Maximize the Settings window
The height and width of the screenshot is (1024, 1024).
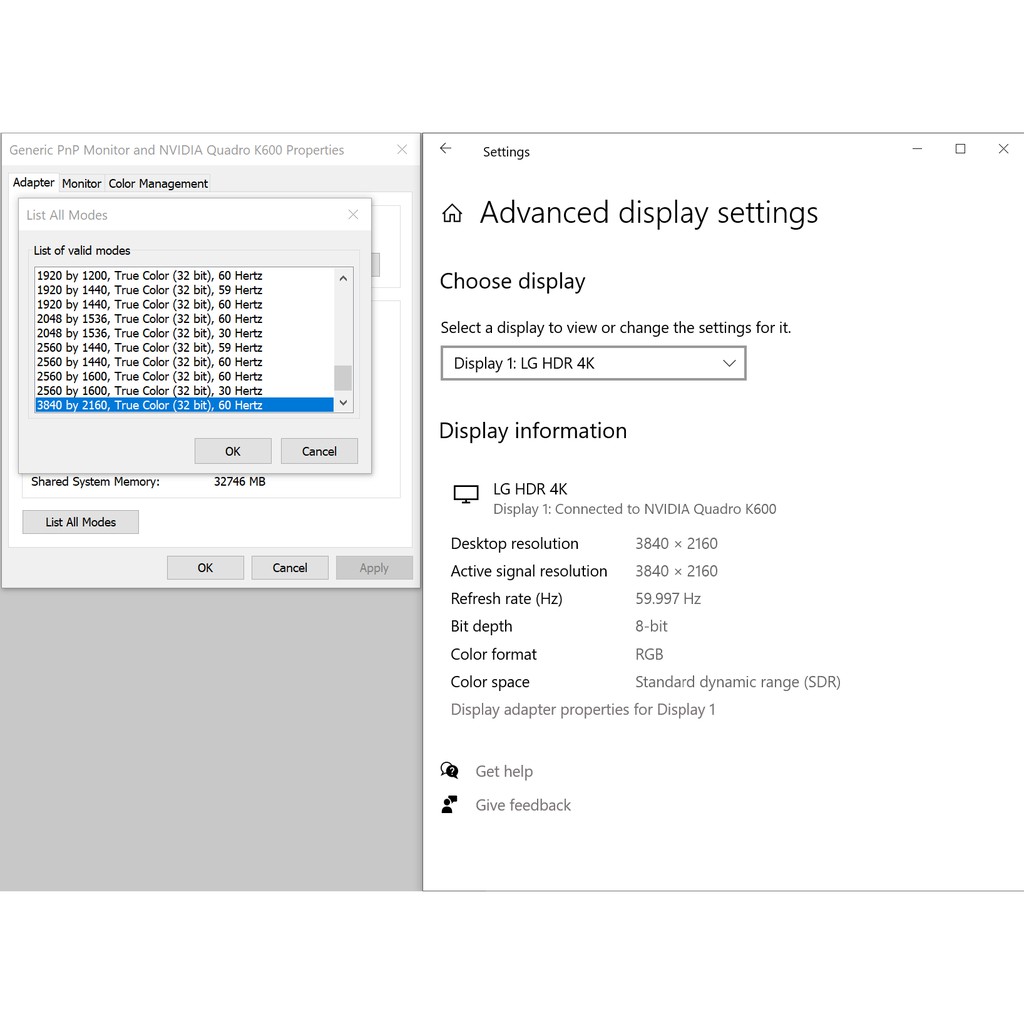pyautogui.click(x=960, y=149)
